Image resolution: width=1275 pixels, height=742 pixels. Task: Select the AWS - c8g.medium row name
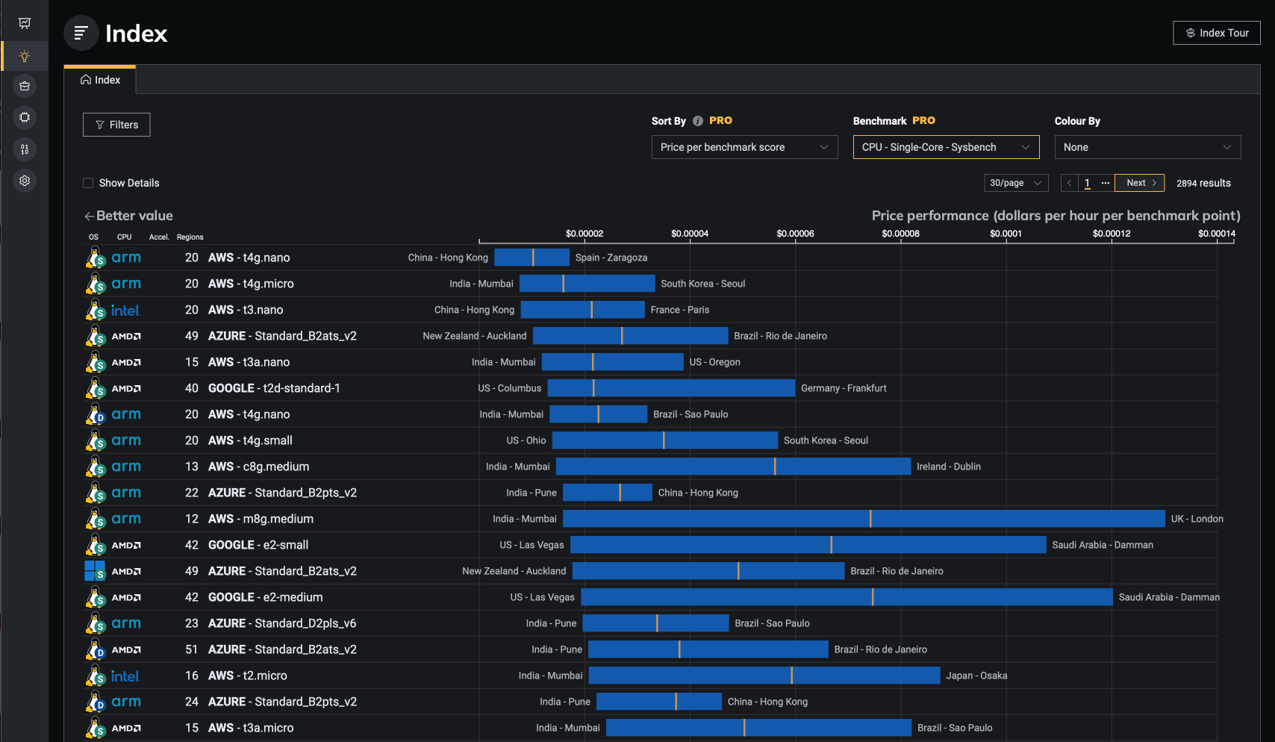[x=258, y=466]
